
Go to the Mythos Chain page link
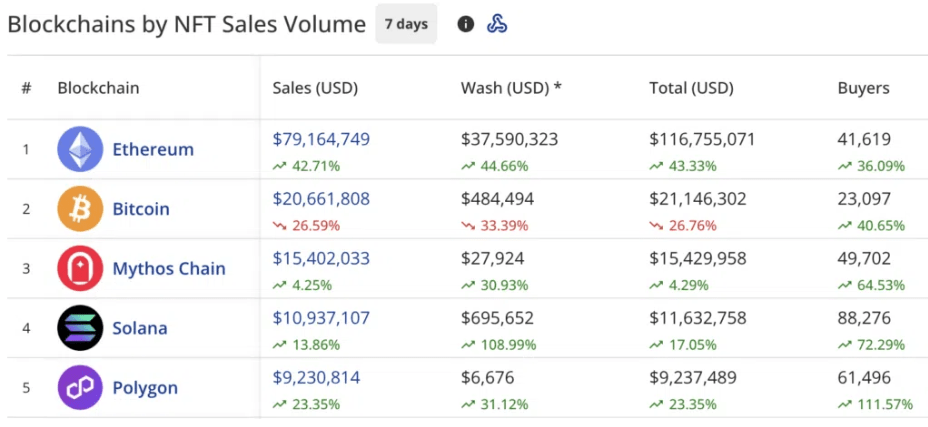click(x=169, y=268)
